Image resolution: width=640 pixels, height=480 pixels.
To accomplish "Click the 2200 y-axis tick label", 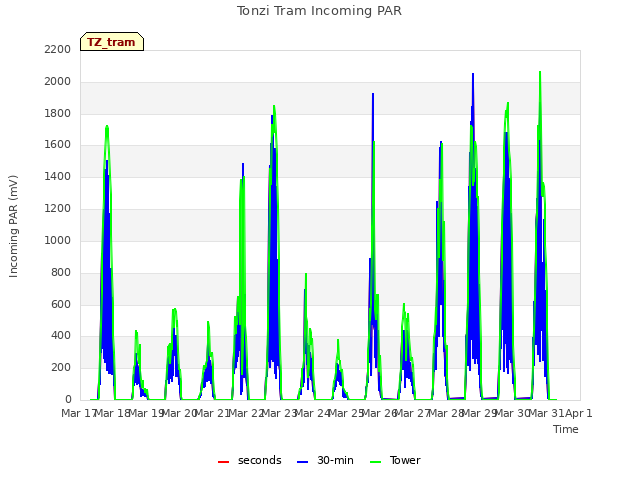I will [x=58, y=50].
